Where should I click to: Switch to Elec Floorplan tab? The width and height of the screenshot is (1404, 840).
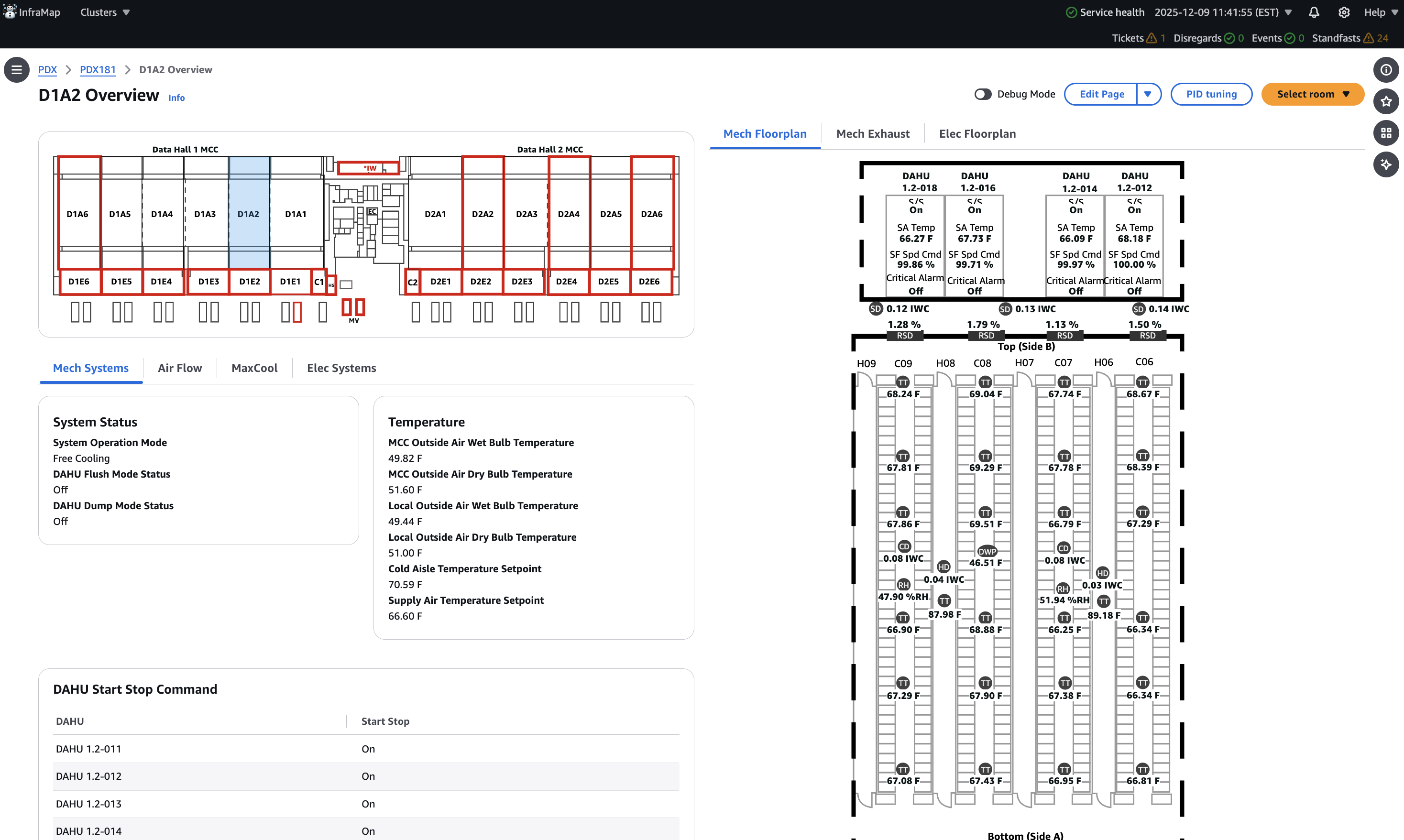tap(977, 133)
